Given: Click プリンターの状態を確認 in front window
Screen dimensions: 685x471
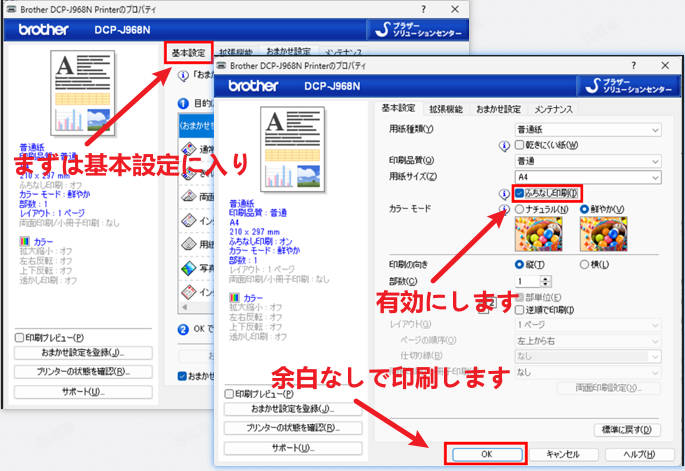Looking at the screenshot, I should 293,428.
